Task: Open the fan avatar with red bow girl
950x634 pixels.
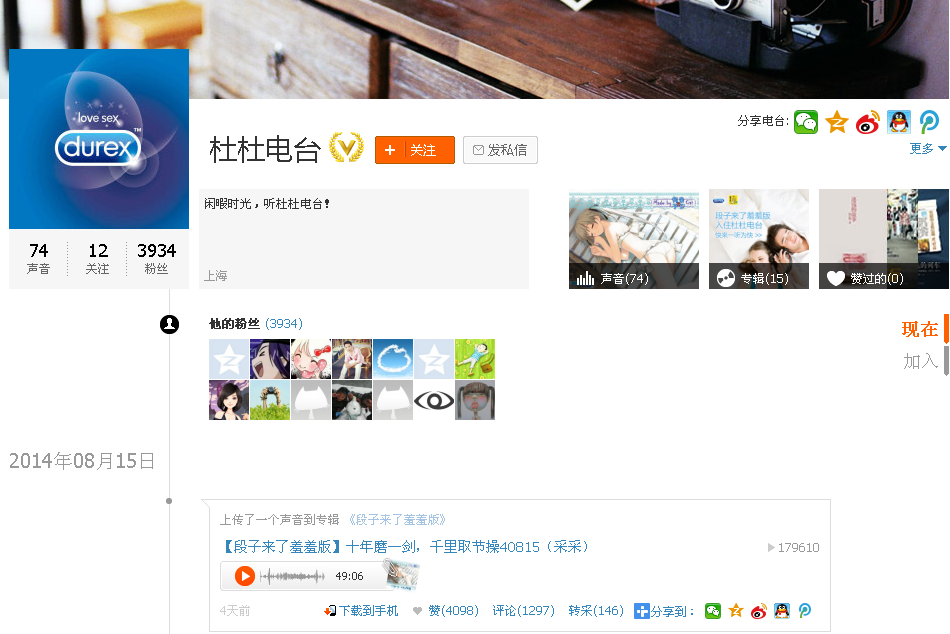Action: click(311, 359)
